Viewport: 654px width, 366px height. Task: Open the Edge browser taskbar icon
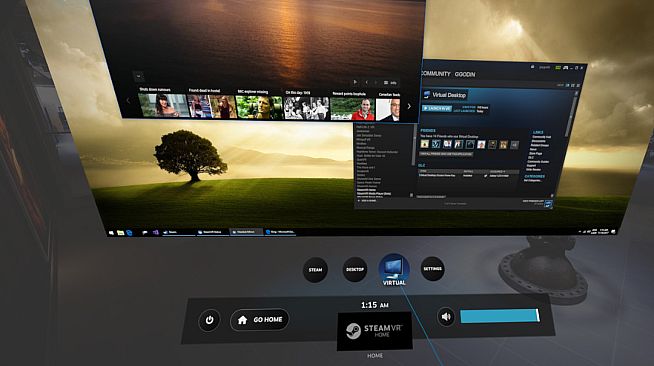click(x=129, y=233)
